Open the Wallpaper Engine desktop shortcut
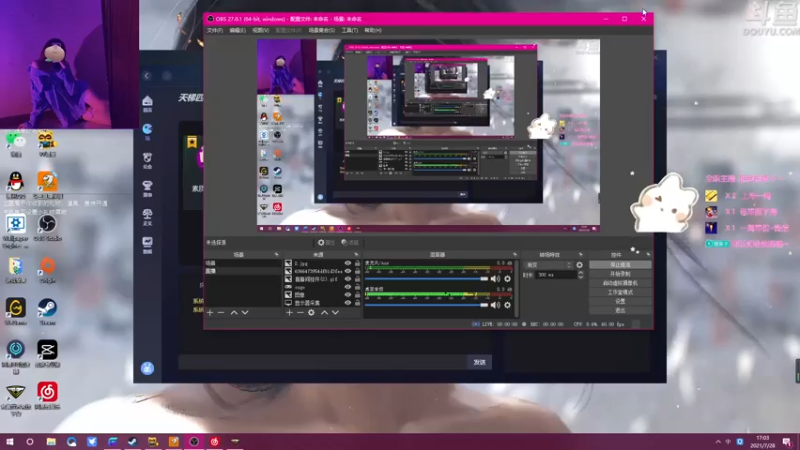 (x=15, y=231)
